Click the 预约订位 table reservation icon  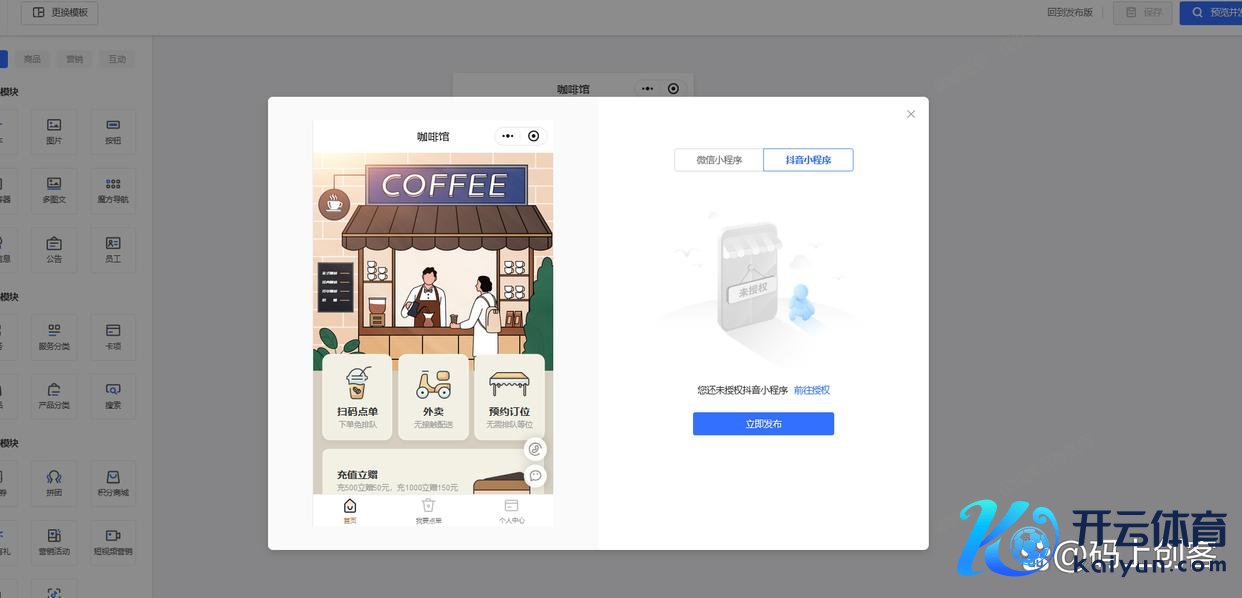pyautogui.click(x=509, y=383)
